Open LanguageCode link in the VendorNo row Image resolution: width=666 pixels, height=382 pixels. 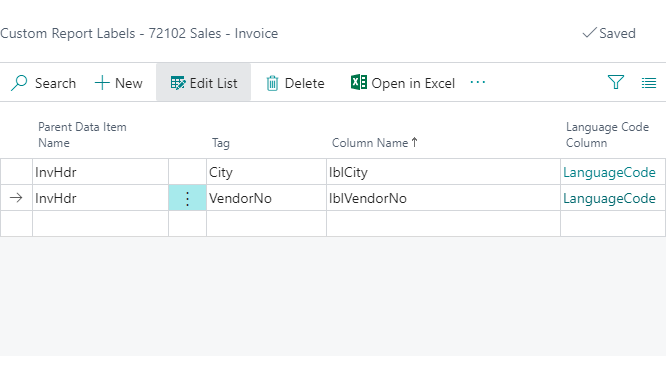click(x=609, y=198)
